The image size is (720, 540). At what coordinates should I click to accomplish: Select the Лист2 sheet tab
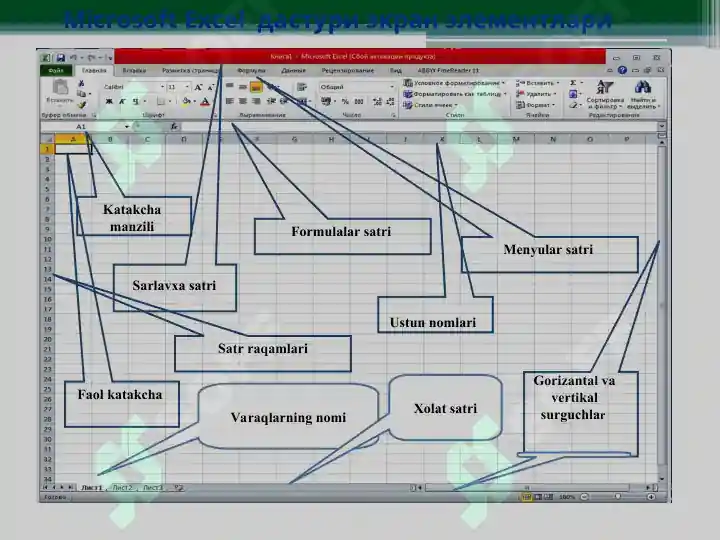pos(122,488)
